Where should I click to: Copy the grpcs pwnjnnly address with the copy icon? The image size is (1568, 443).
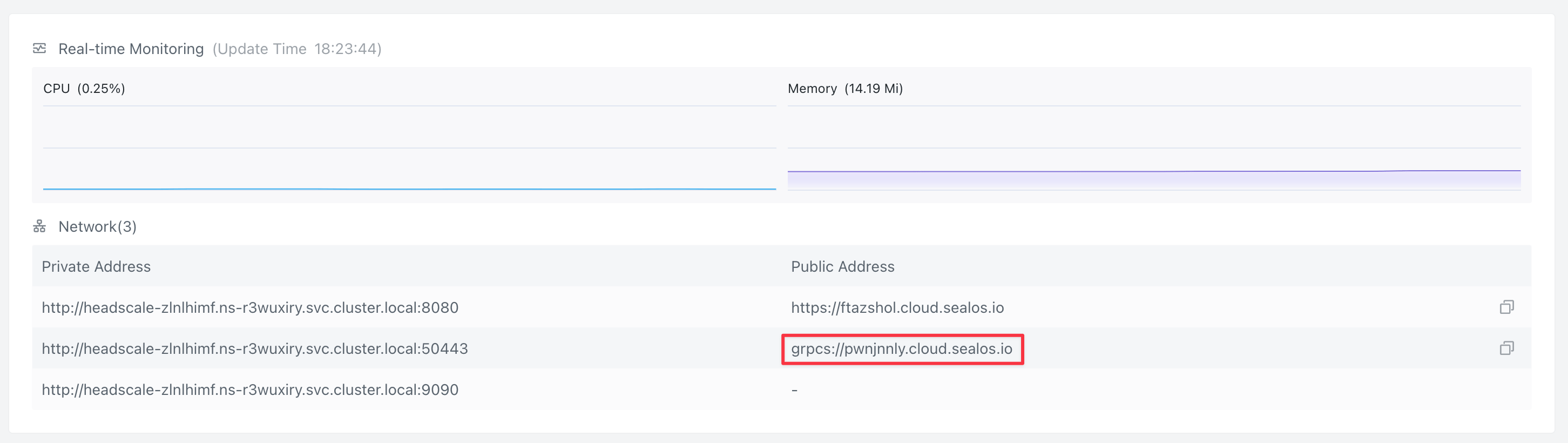click(x=1506, y=348)
